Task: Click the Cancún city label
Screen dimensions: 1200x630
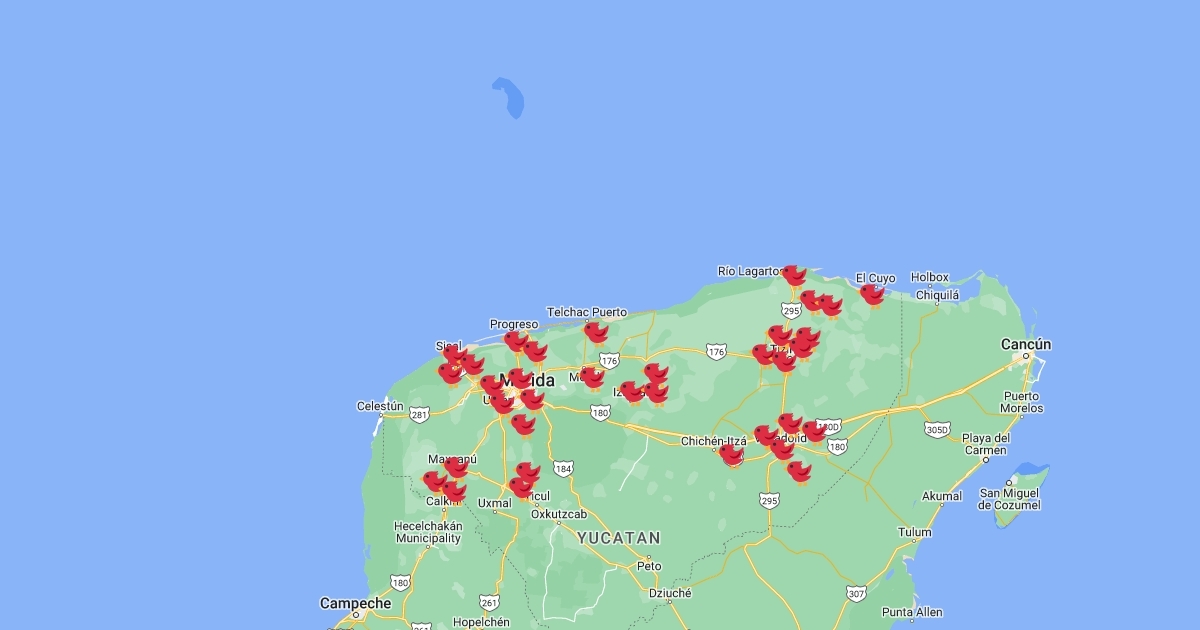Action: tap(1026, 344)
